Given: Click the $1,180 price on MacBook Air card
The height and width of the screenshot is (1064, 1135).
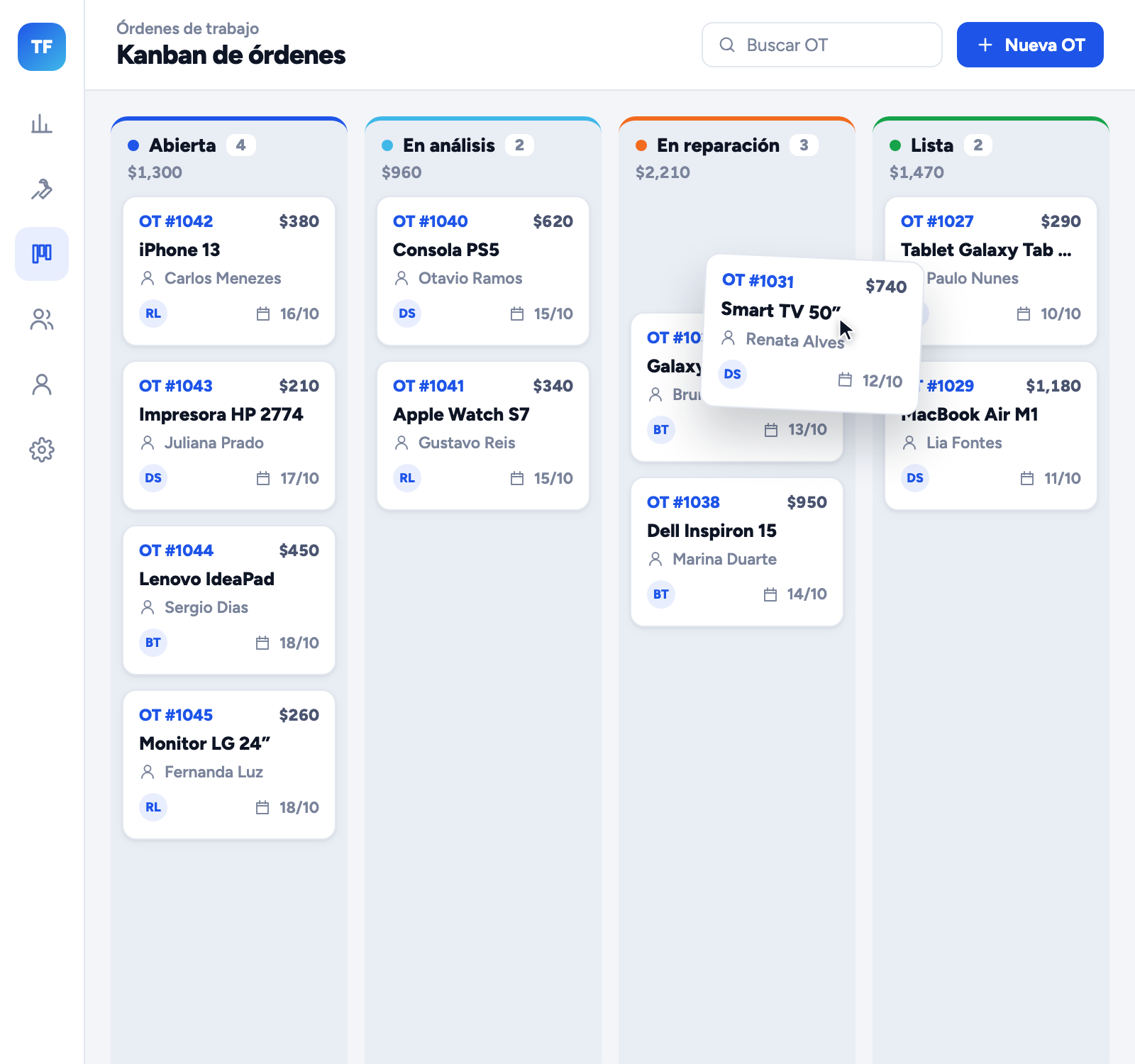Looking at the screenshot, I should [1053, 386].
